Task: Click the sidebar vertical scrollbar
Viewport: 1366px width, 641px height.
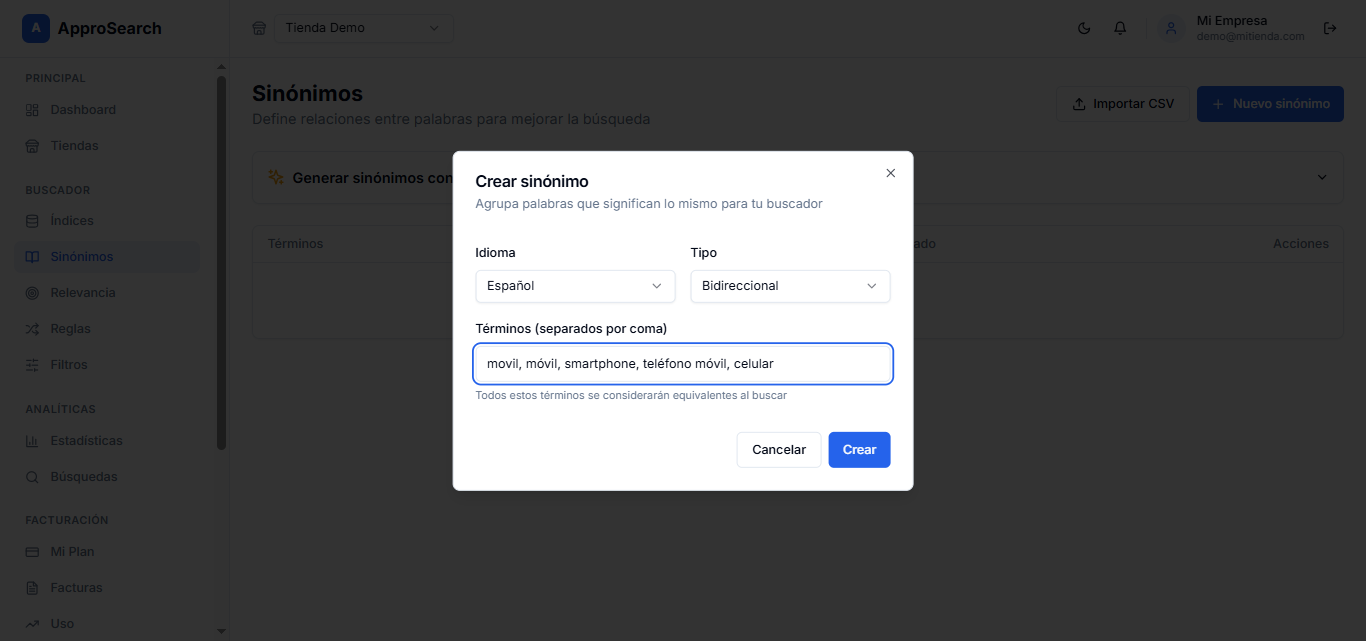Action: pyautogui.click(x=221, y=263)
